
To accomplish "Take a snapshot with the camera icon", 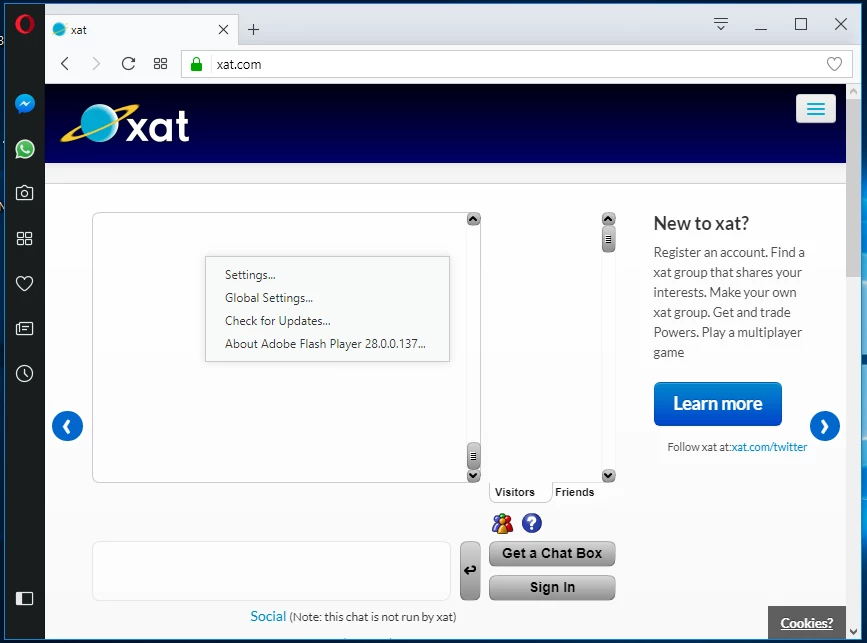I will click(24, 193).
